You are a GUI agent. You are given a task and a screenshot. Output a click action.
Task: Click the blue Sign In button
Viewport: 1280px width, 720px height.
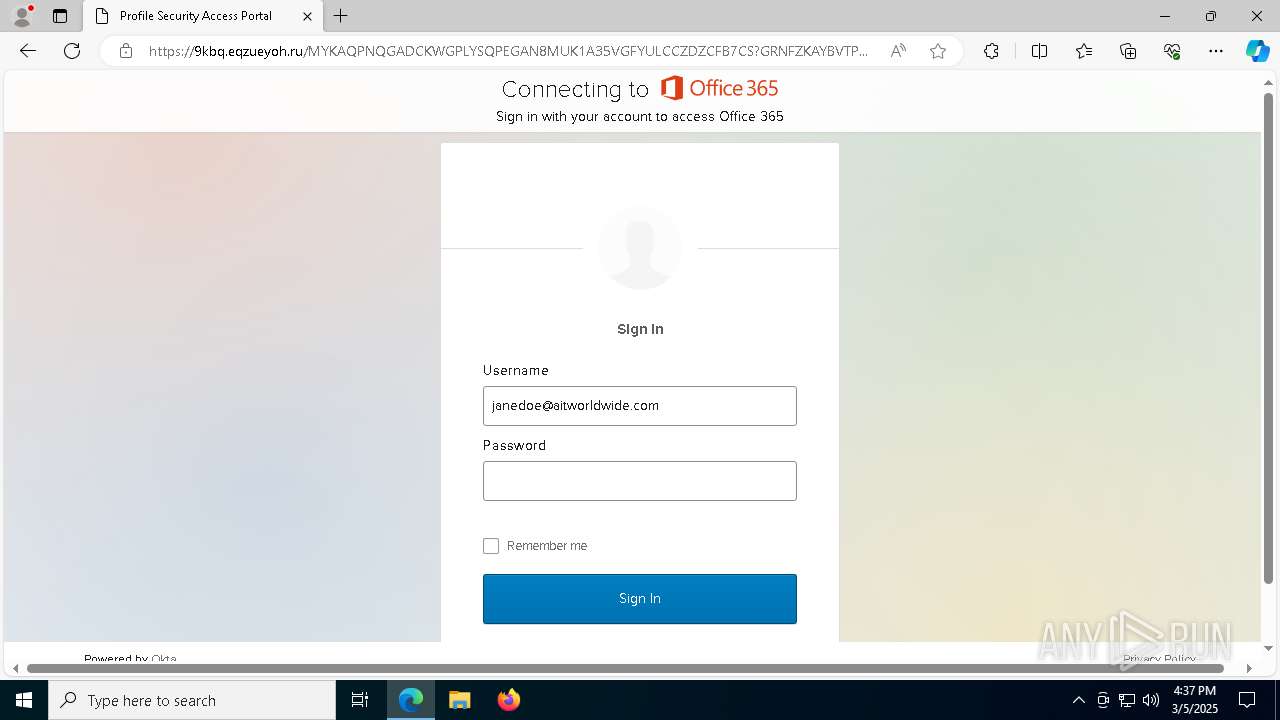click(x=640, y=599)
